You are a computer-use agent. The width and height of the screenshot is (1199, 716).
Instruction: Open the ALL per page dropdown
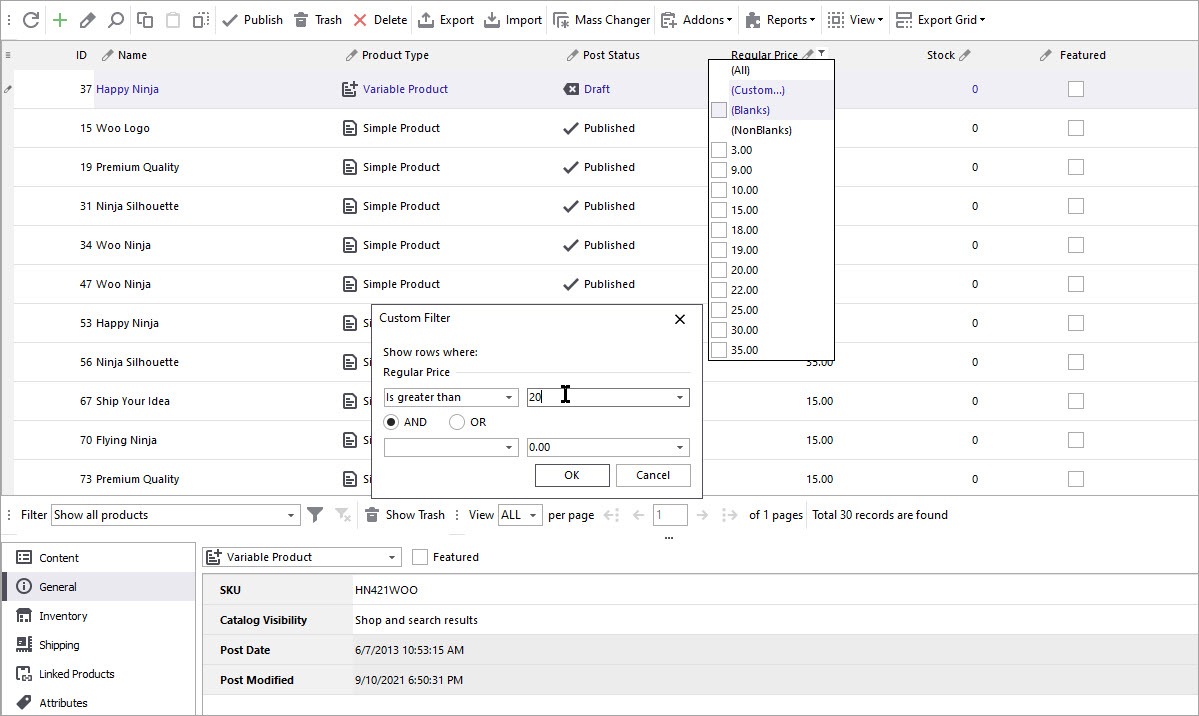coord(520,514)
